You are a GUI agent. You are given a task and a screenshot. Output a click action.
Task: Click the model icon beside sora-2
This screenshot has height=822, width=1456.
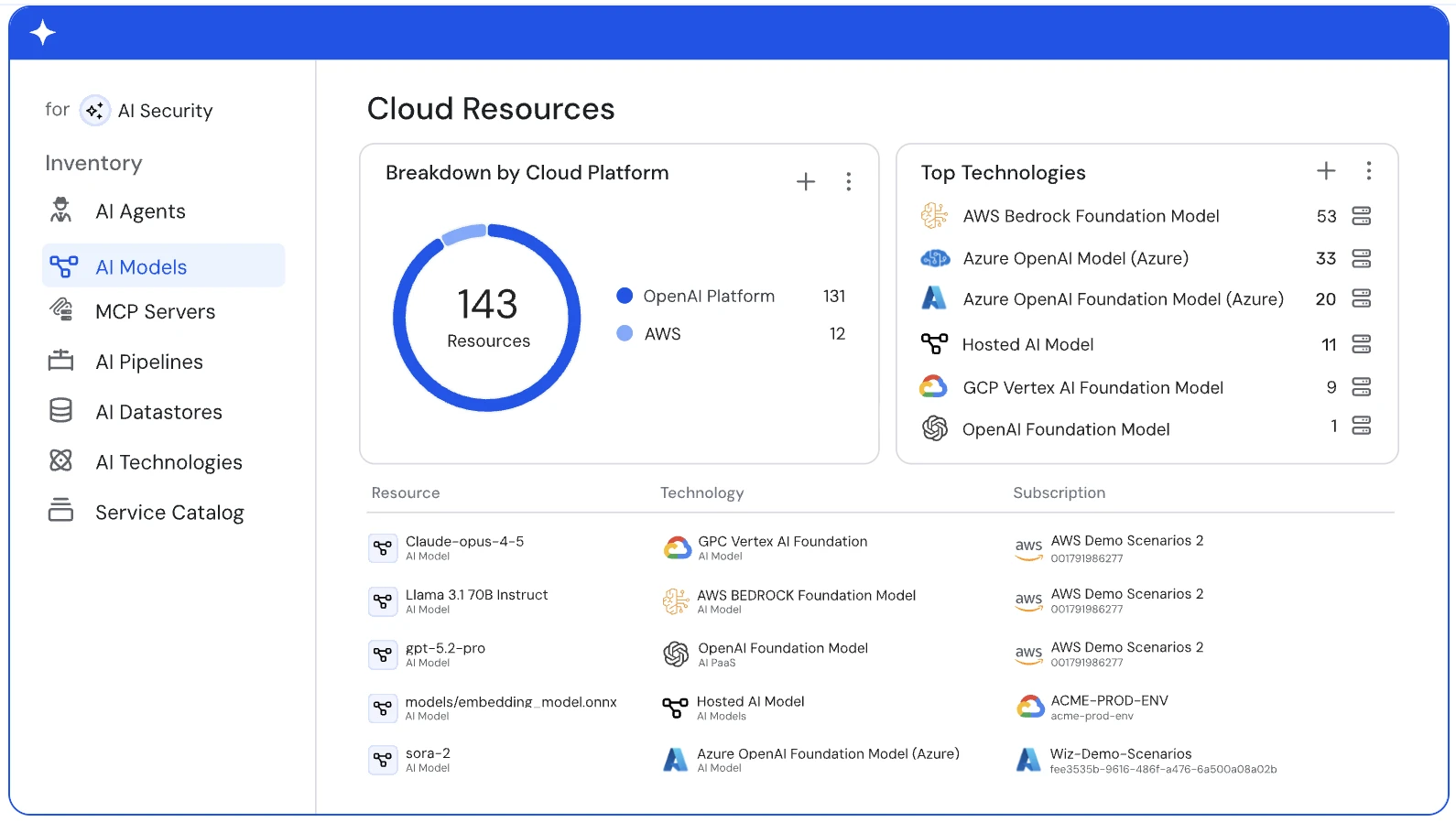pyautogui.click(x=383, y=760)
